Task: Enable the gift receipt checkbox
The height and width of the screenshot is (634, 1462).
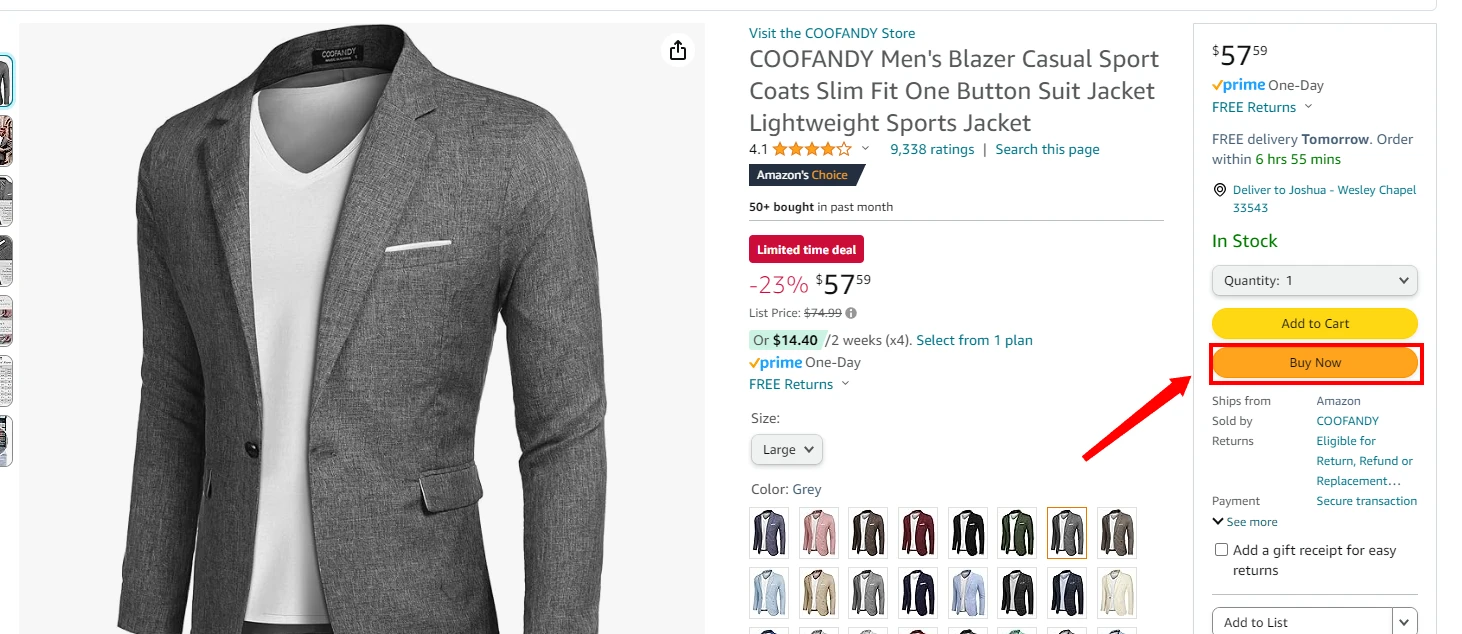Action: tap(1221, 550)
